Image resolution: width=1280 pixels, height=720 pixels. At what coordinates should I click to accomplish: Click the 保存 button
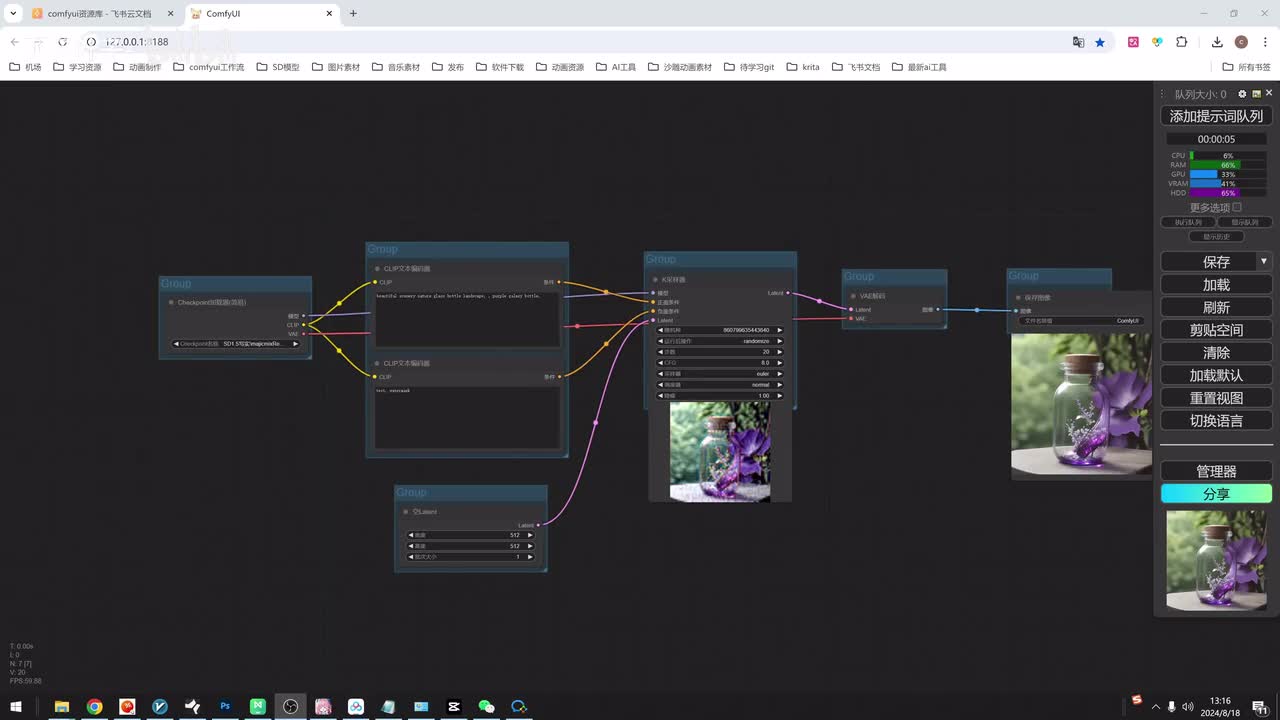tap(1209, 262)
